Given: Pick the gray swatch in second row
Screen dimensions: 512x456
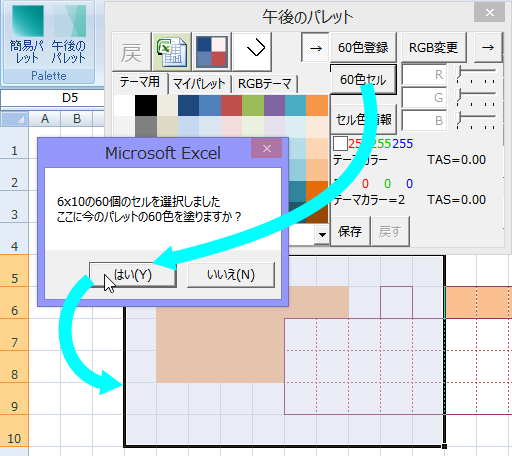Looking at the screenshot, I should click(146, 127).
